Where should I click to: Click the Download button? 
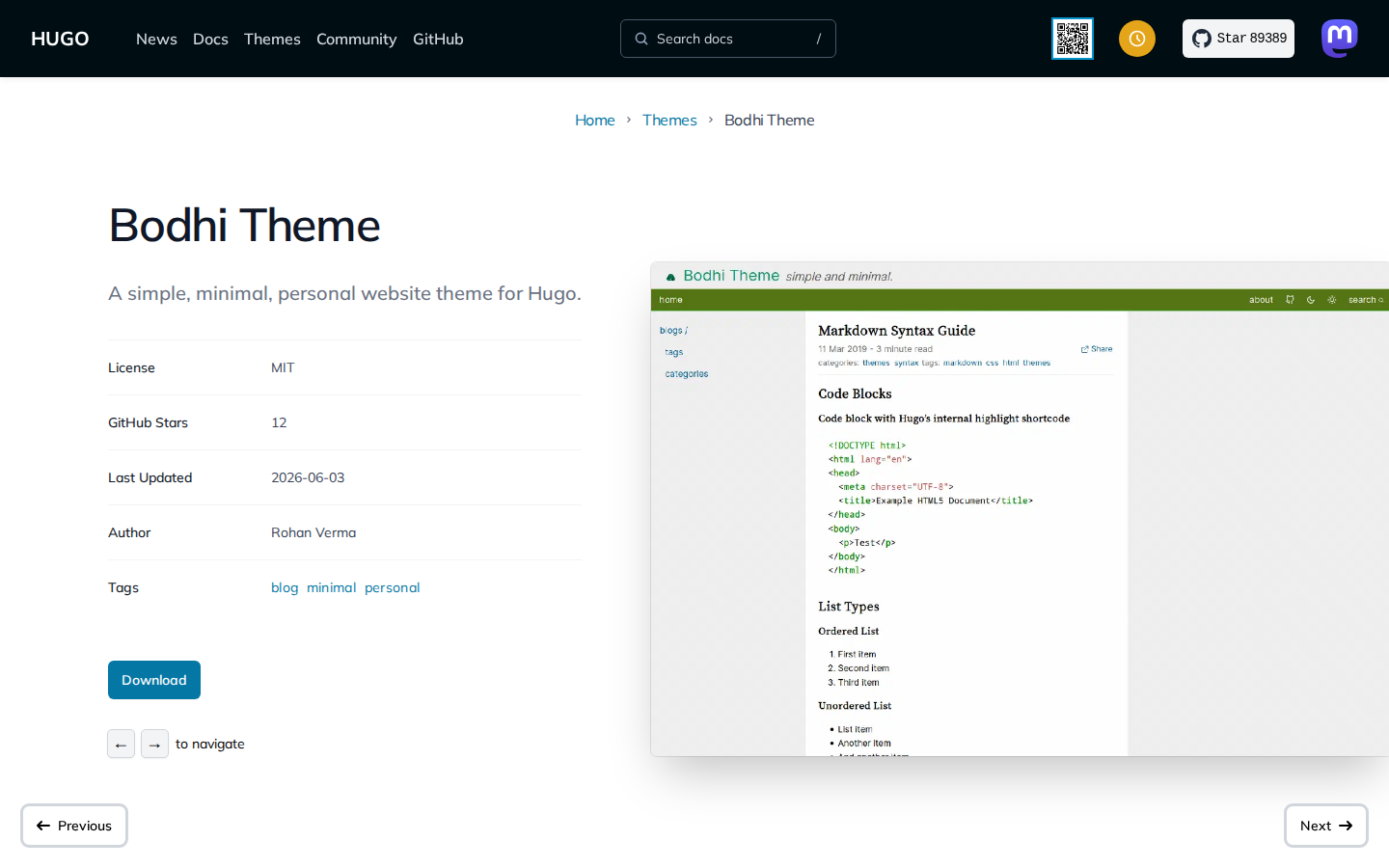click(x=154, y=680)
